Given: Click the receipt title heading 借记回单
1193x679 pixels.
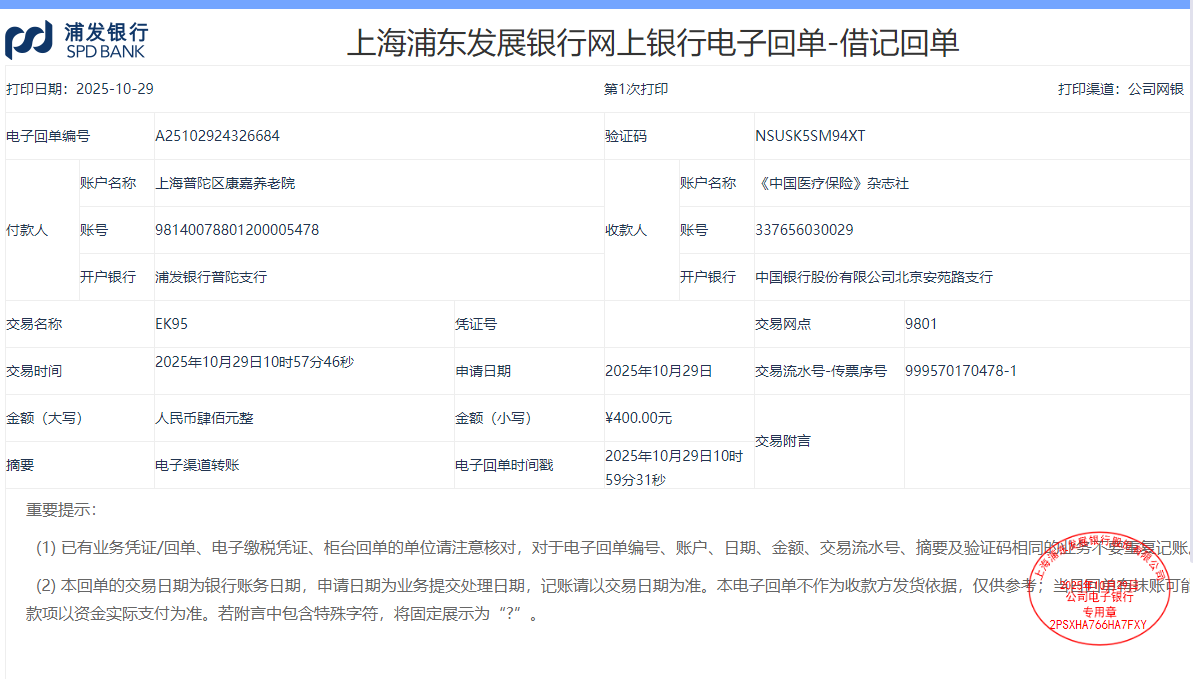Looking at the screenshot, I should 652,42.
